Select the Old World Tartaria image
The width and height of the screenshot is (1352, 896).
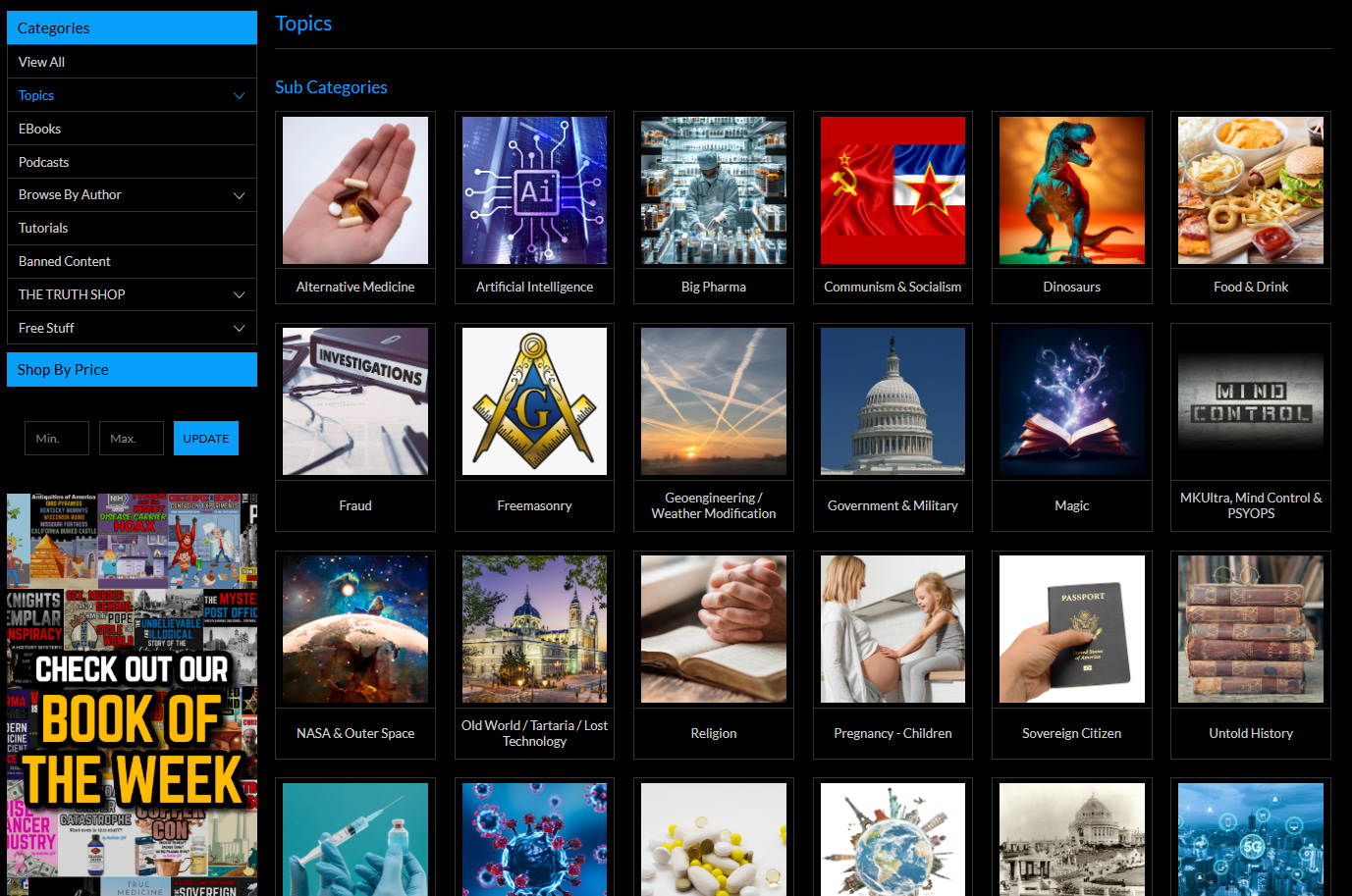click(x=534, y=629)
